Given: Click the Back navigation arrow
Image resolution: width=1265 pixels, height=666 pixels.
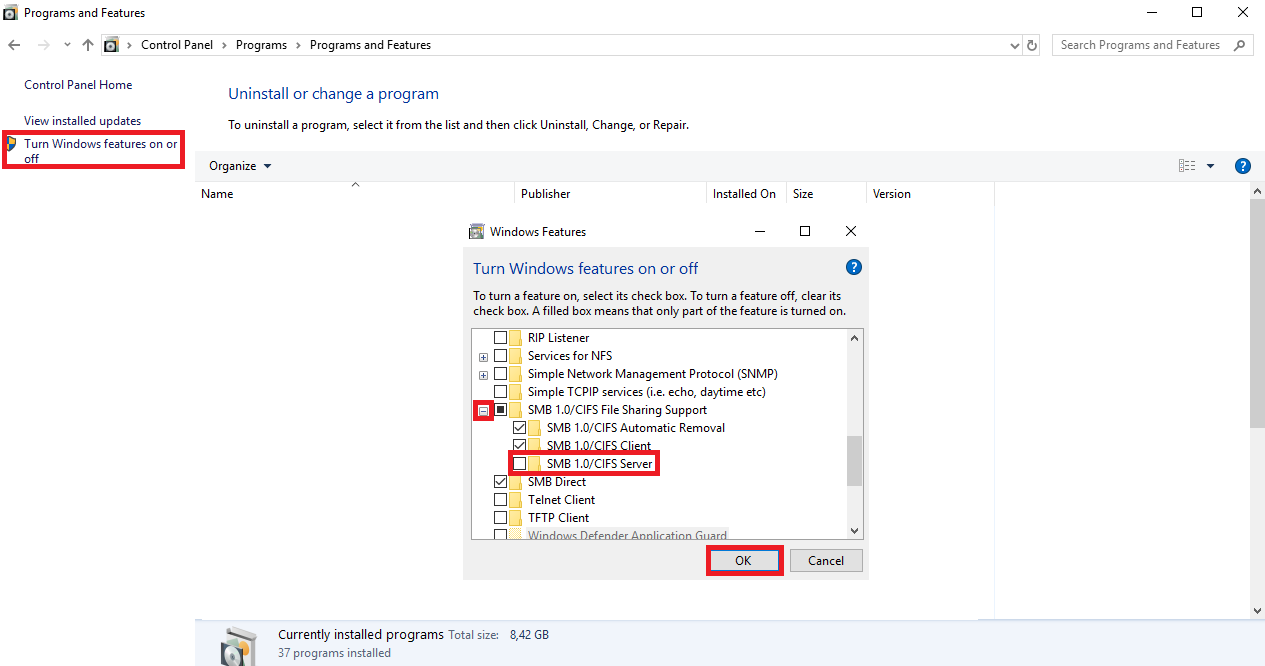Looking at the screenshot, I should pyautogui.click(x=14, y=45).
